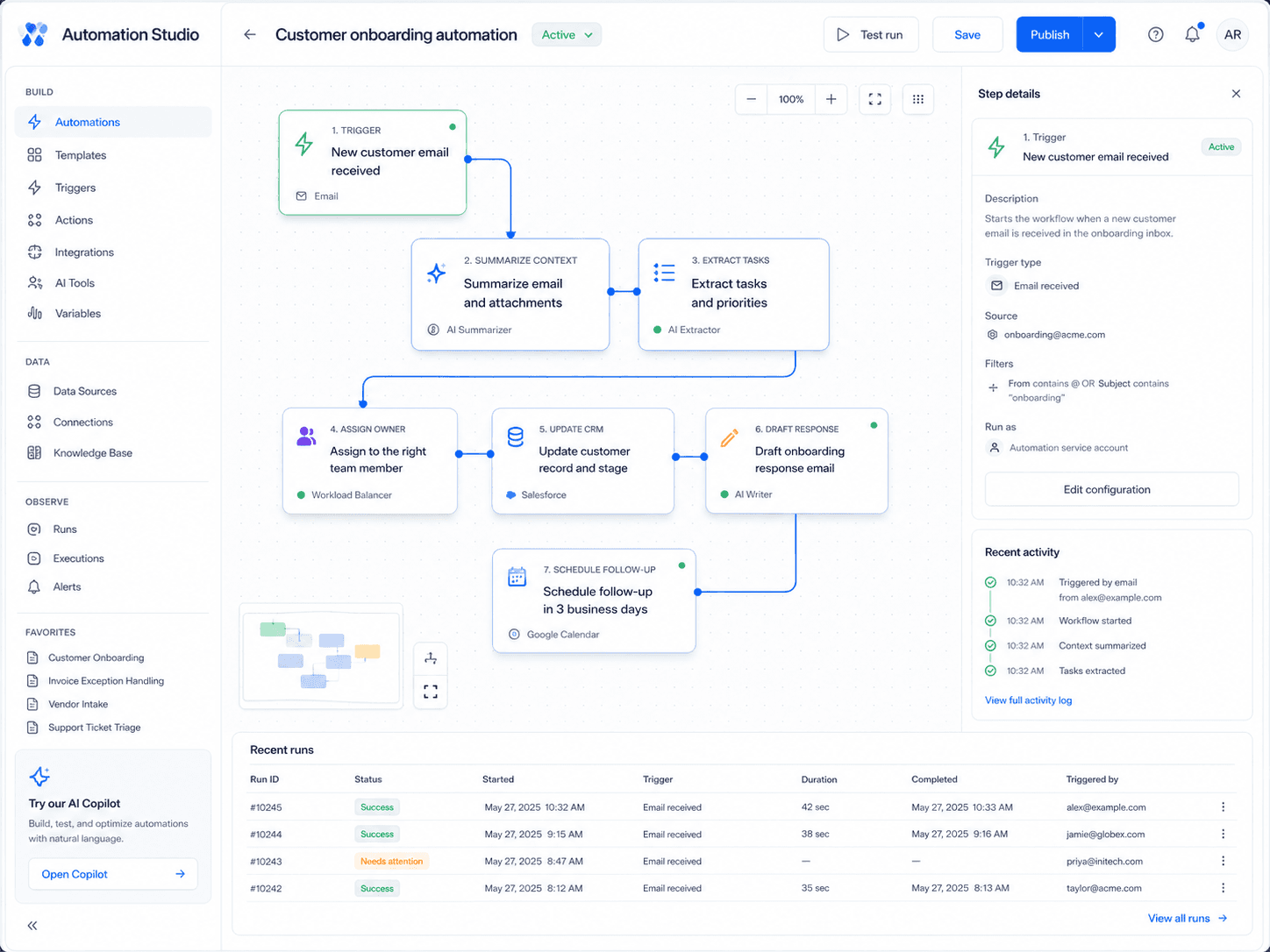Open row menu for run #10245

click(x=1223, y=806)
